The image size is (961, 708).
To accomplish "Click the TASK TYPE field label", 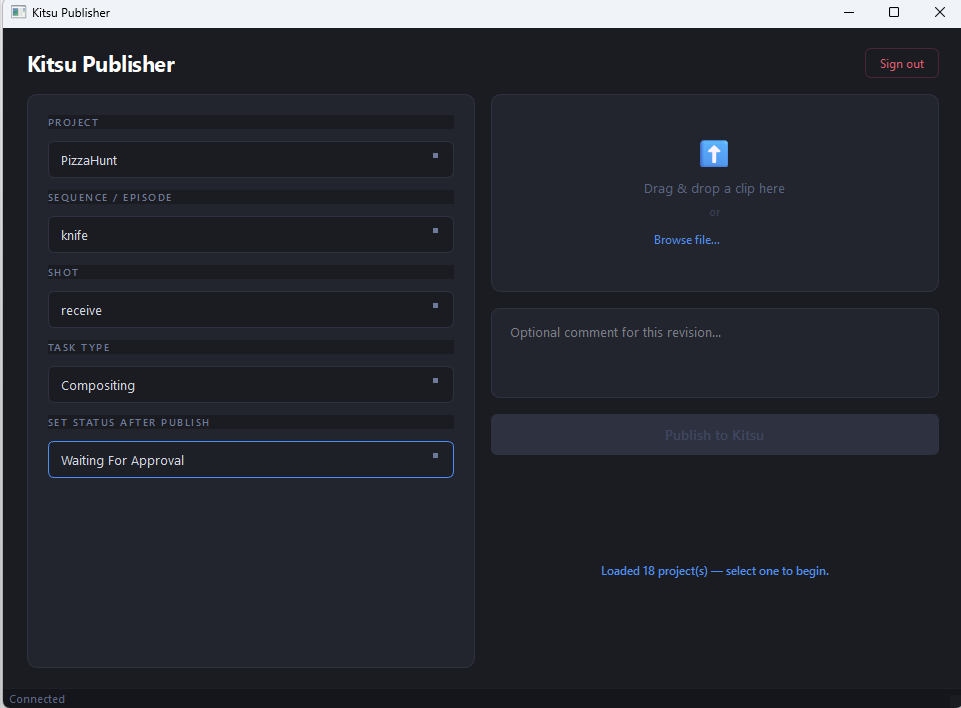I will point(78,348).
